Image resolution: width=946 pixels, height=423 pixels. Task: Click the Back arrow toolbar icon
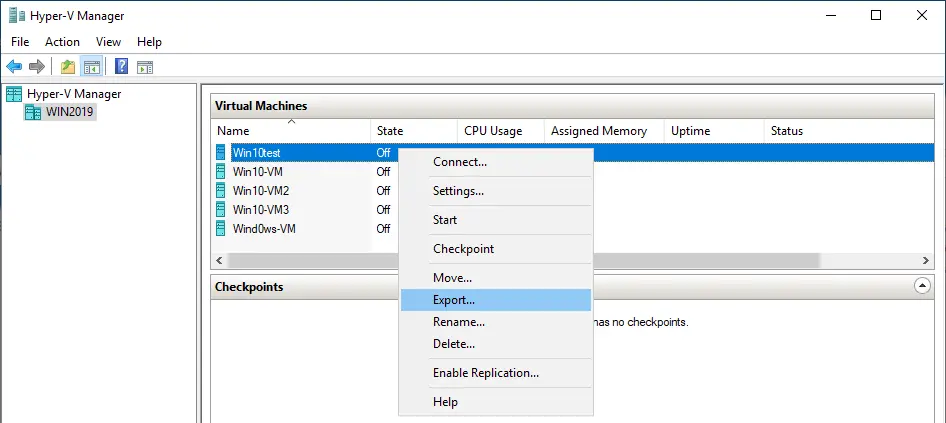[14, 66]
